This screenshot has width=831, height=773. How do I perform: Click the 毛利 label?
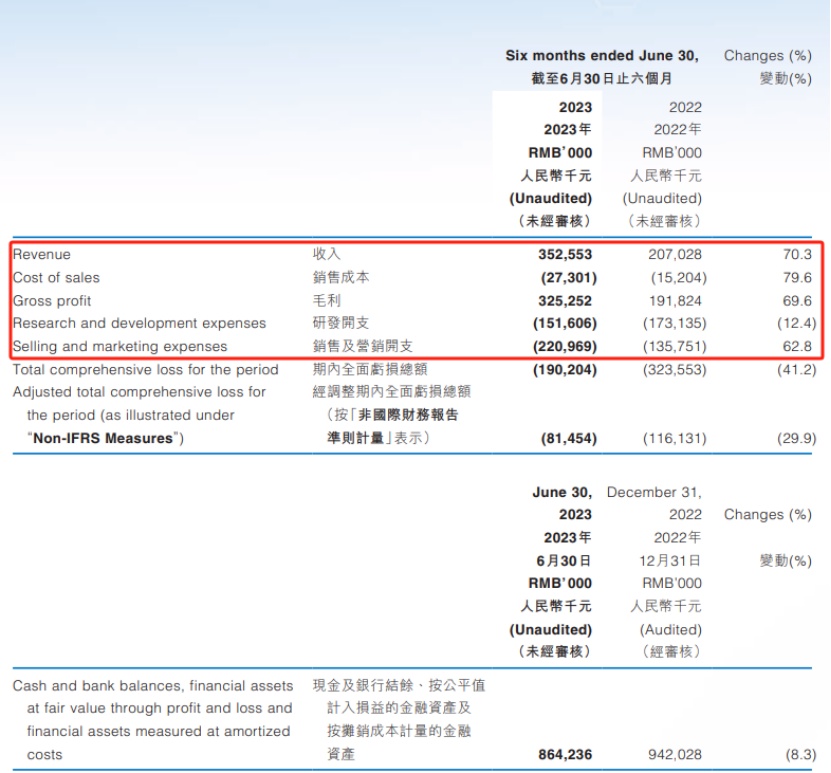(326, 301)
